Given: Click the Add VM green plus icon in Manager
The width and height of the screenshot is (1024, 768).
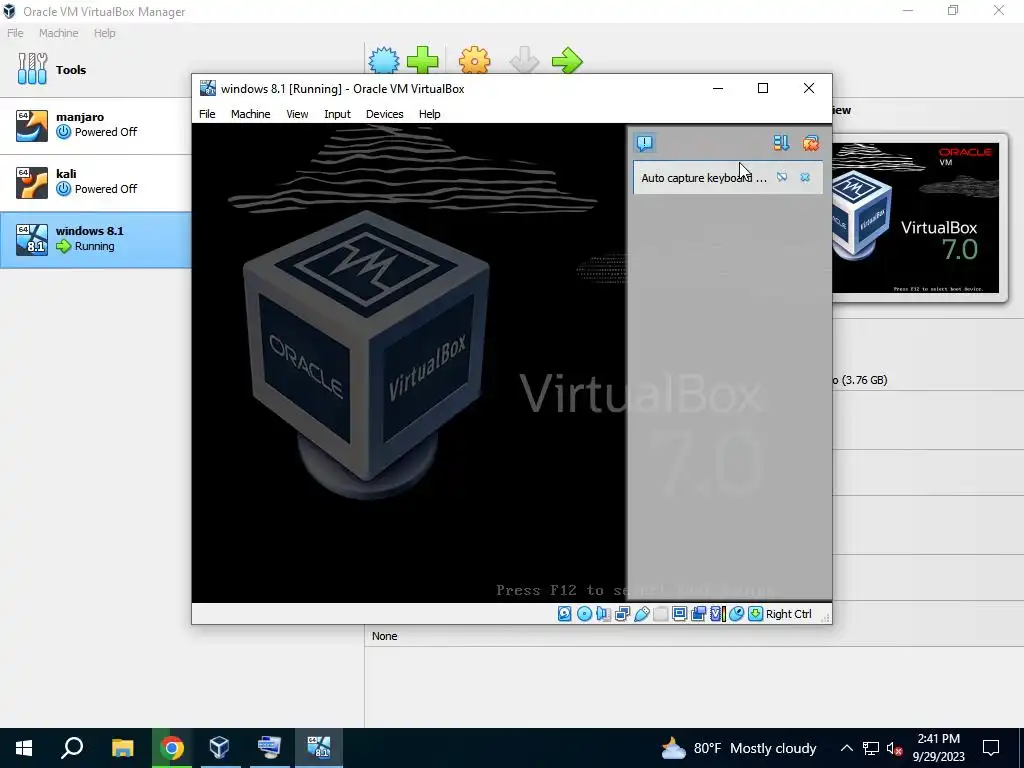Looking at the screenshot, I should pos(423,60).
